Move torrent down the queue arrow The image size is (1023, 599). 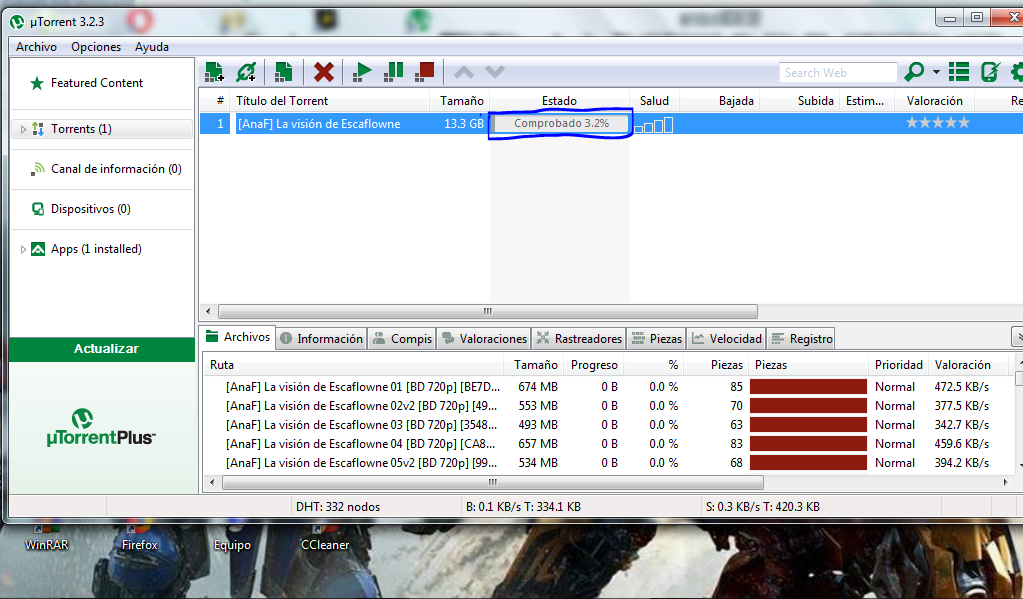pyautogui.click(x=495, y=72)
